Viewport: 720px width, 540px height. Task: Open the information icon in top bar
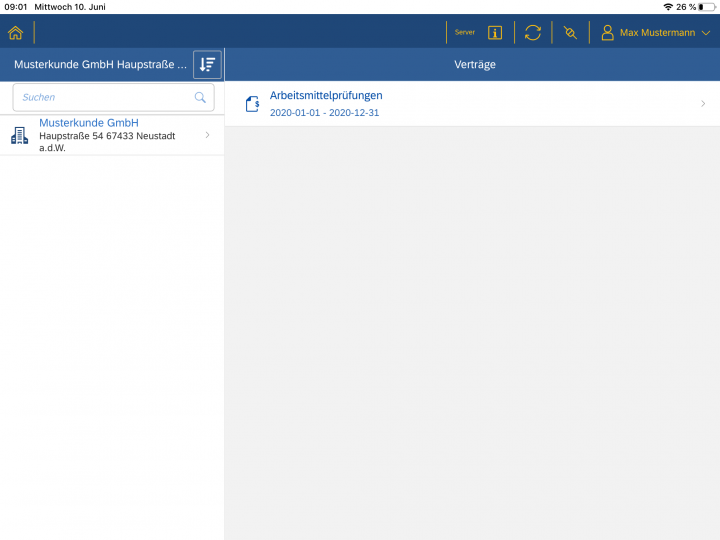[x=495, y=32]
